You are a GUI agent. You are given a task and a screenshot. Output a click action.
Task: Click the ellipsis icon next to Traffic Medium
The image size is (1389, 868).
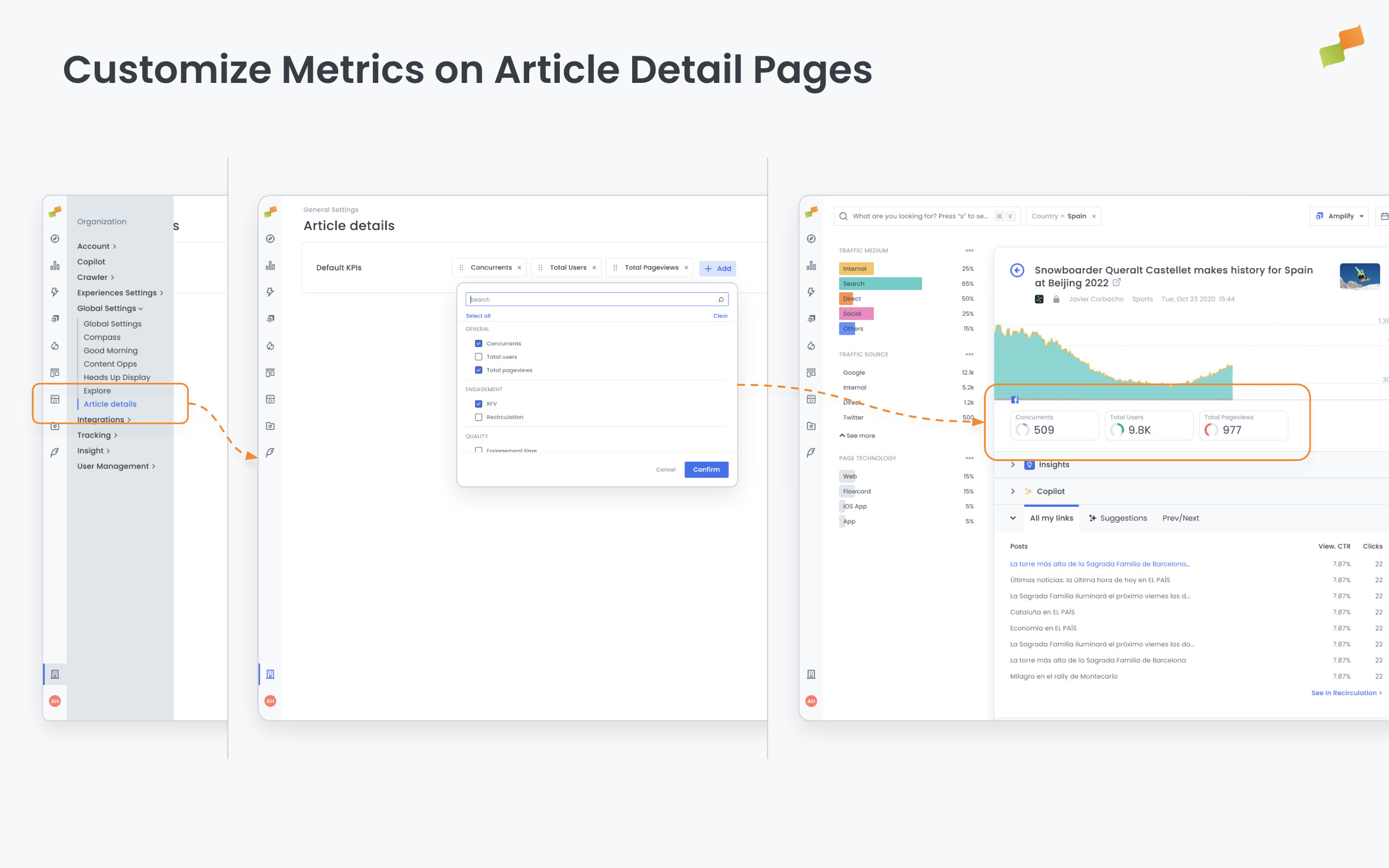tap(969, 250)
